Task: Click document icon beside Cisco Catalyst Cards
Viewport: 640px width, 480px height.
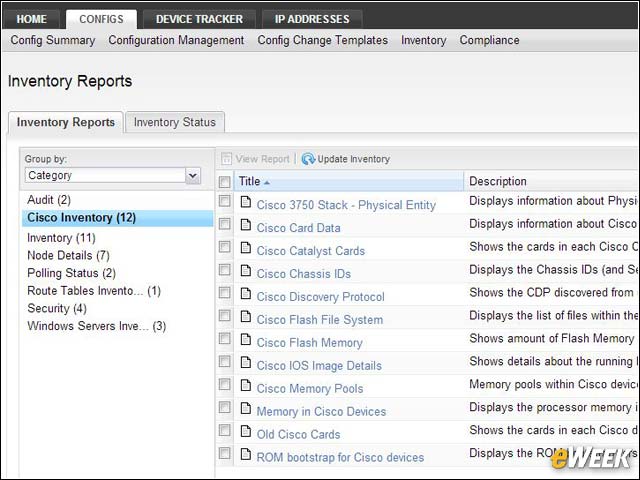Action: click(x=245, y=247)
